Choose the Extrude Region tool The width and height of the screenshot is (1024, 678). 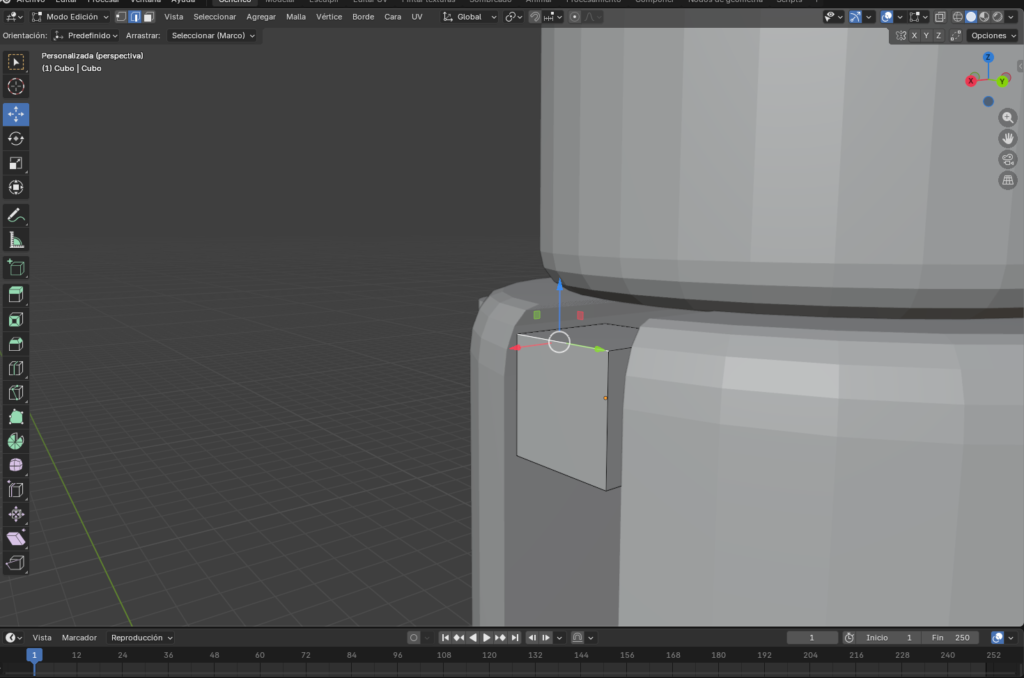coord(16,295)
